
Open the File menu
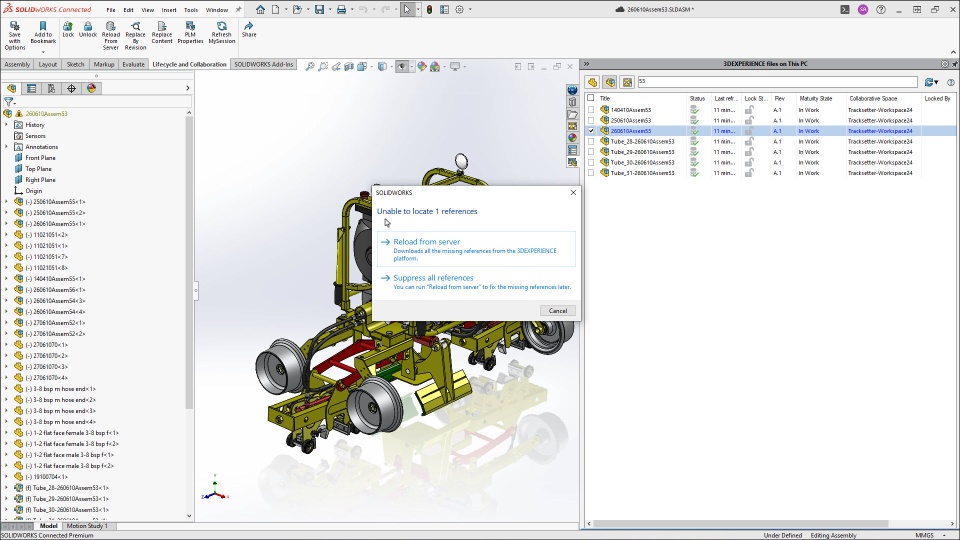click(111, 10)
